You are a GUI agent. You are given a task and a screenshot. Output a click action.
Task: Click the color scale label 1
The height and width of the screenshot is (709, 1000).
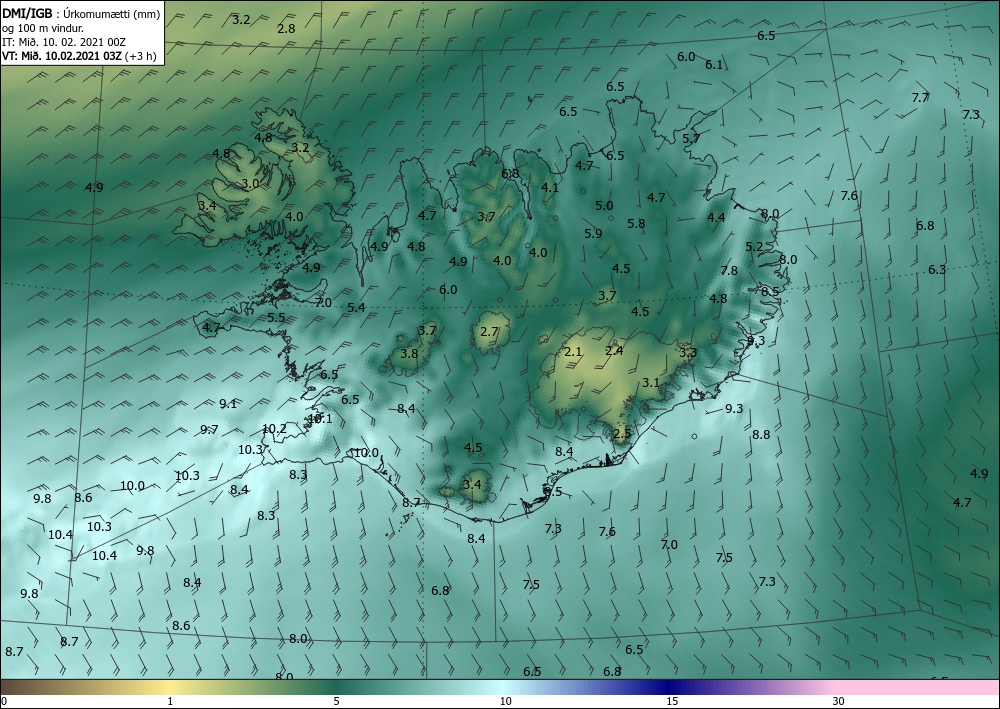[x=170, y=701]
